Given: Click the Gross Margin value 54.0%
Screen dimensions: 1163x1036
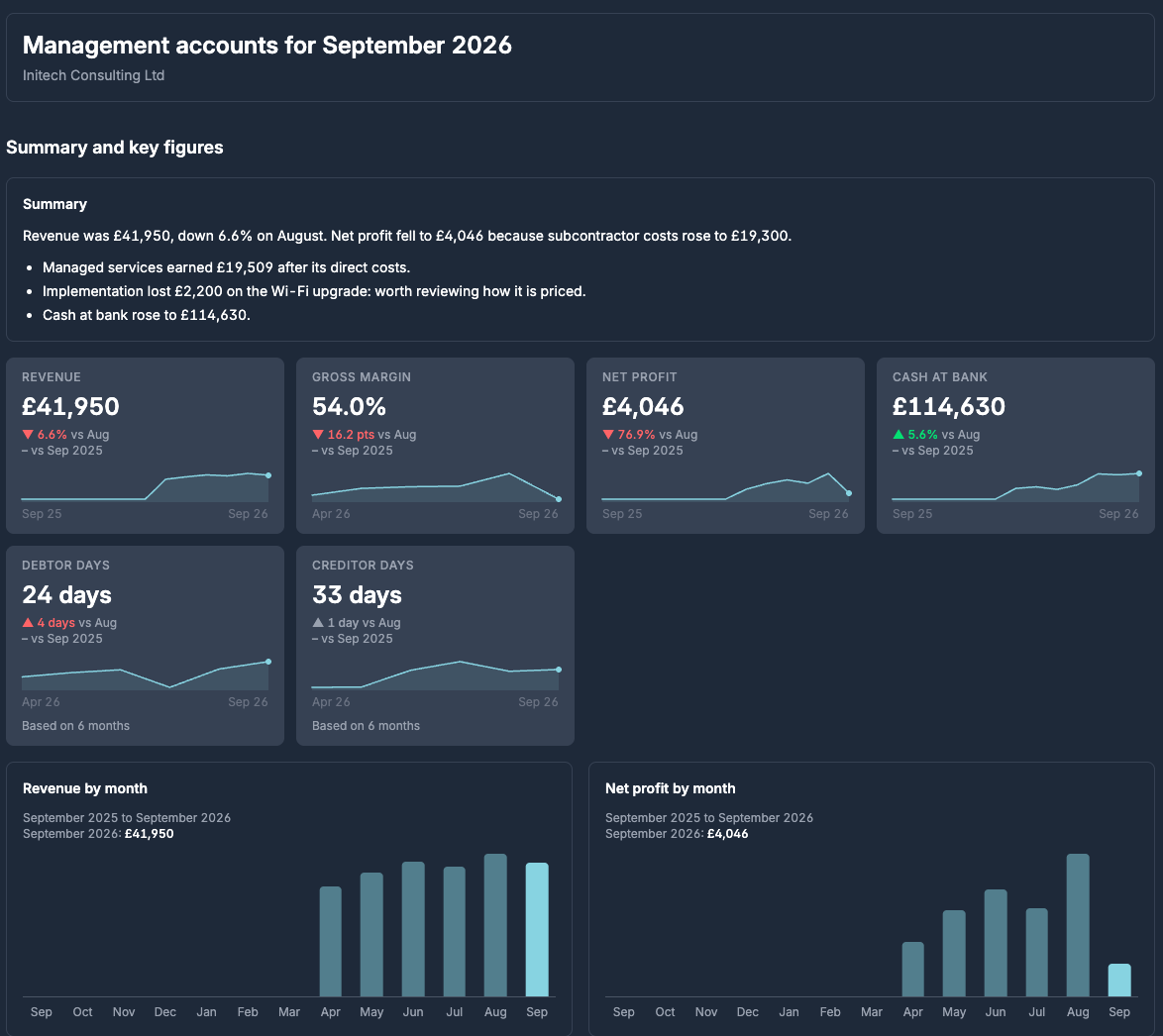Looking at the screenshot, I should [349, 406].
